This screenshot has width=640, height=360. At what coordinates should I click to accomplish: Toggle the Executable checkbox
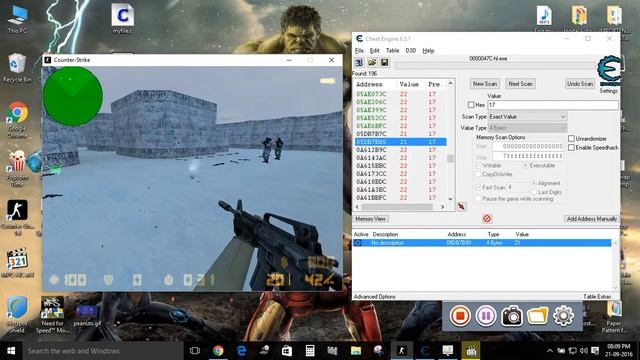pyautogui.click(x=525, y=165)
